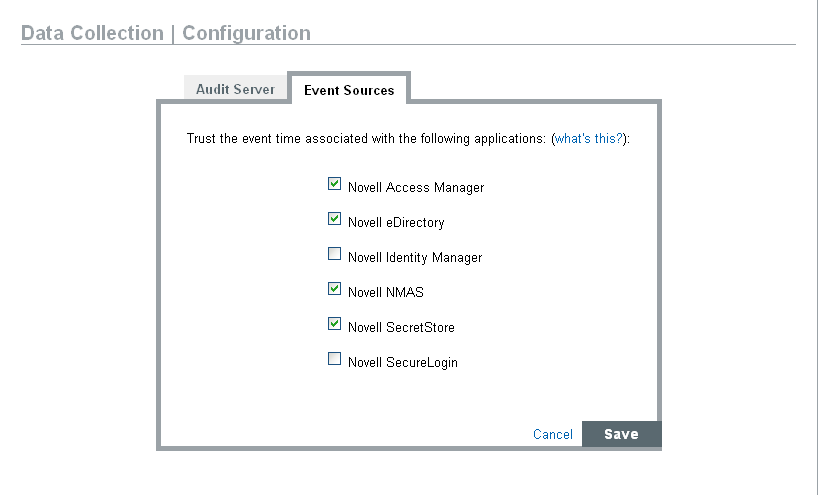Toggle off the Novell SecretStore checkbox
The height and width of the screenshot is (495, 818).
334,324
